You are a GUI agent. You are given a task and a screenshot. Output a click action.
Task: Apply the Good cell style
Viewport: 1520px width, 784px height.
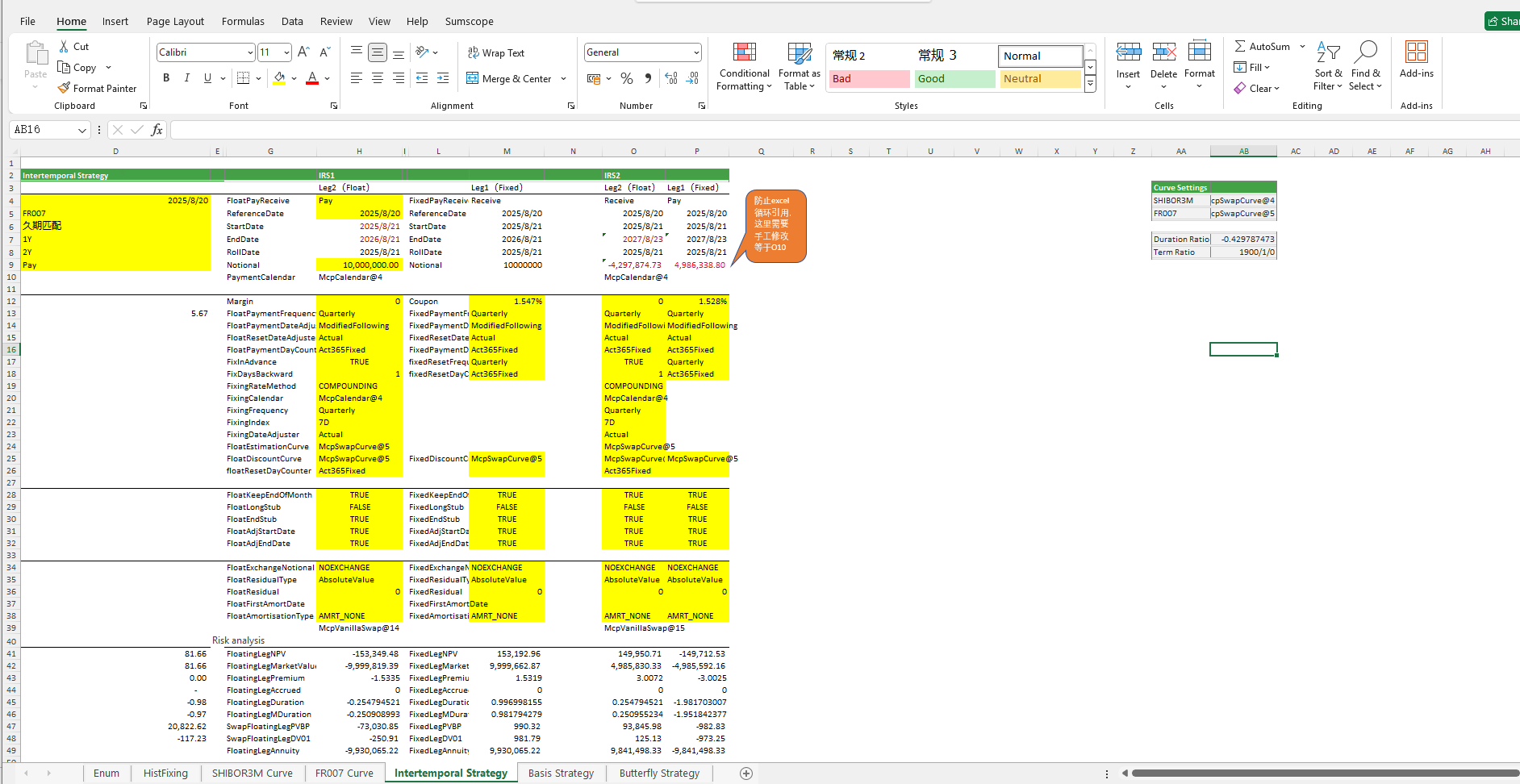[954, 78]
